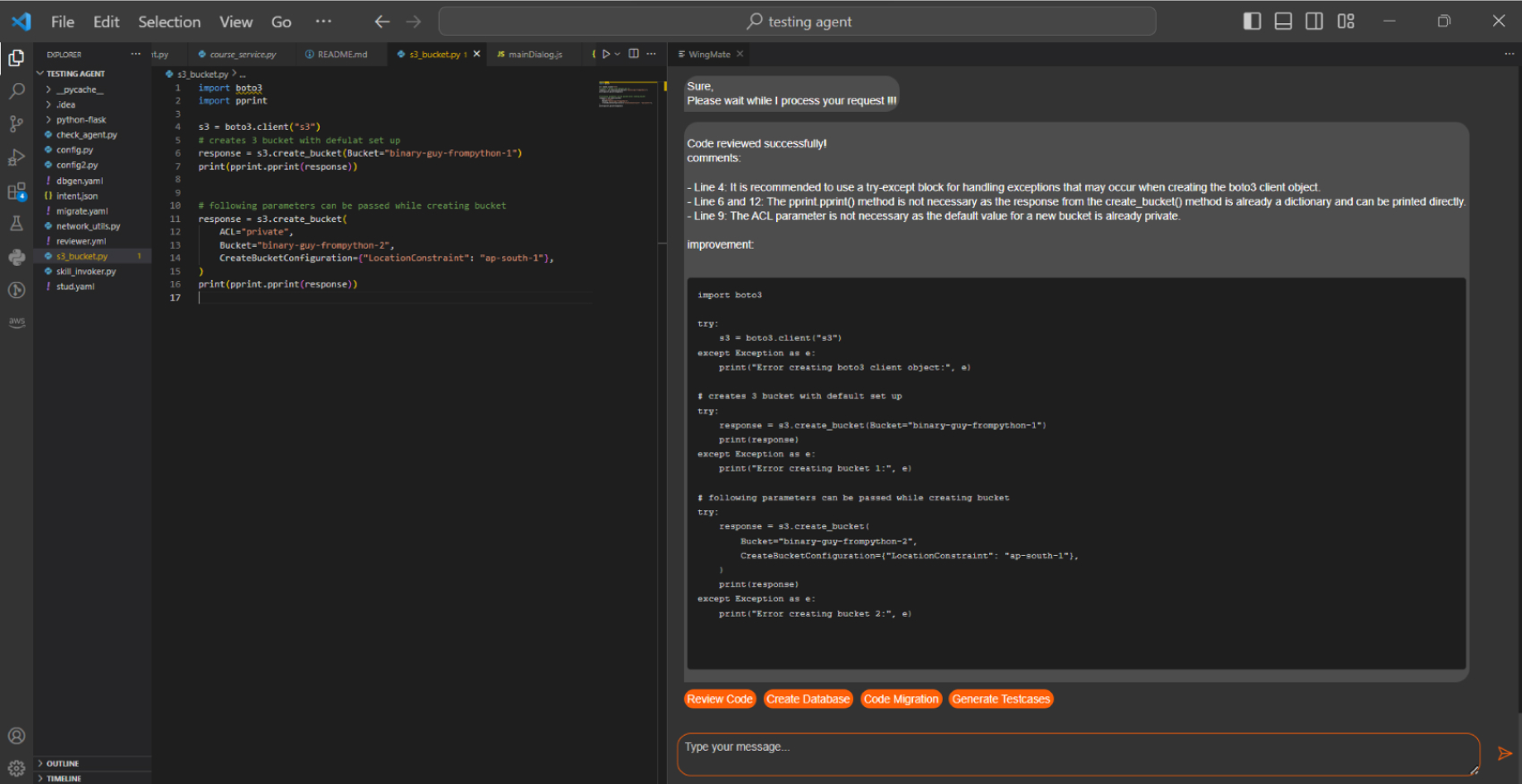The width and height of the screenshot is (1522, 784).
Task: Open the Run and Debug view
Action: [x=16, y=158]
